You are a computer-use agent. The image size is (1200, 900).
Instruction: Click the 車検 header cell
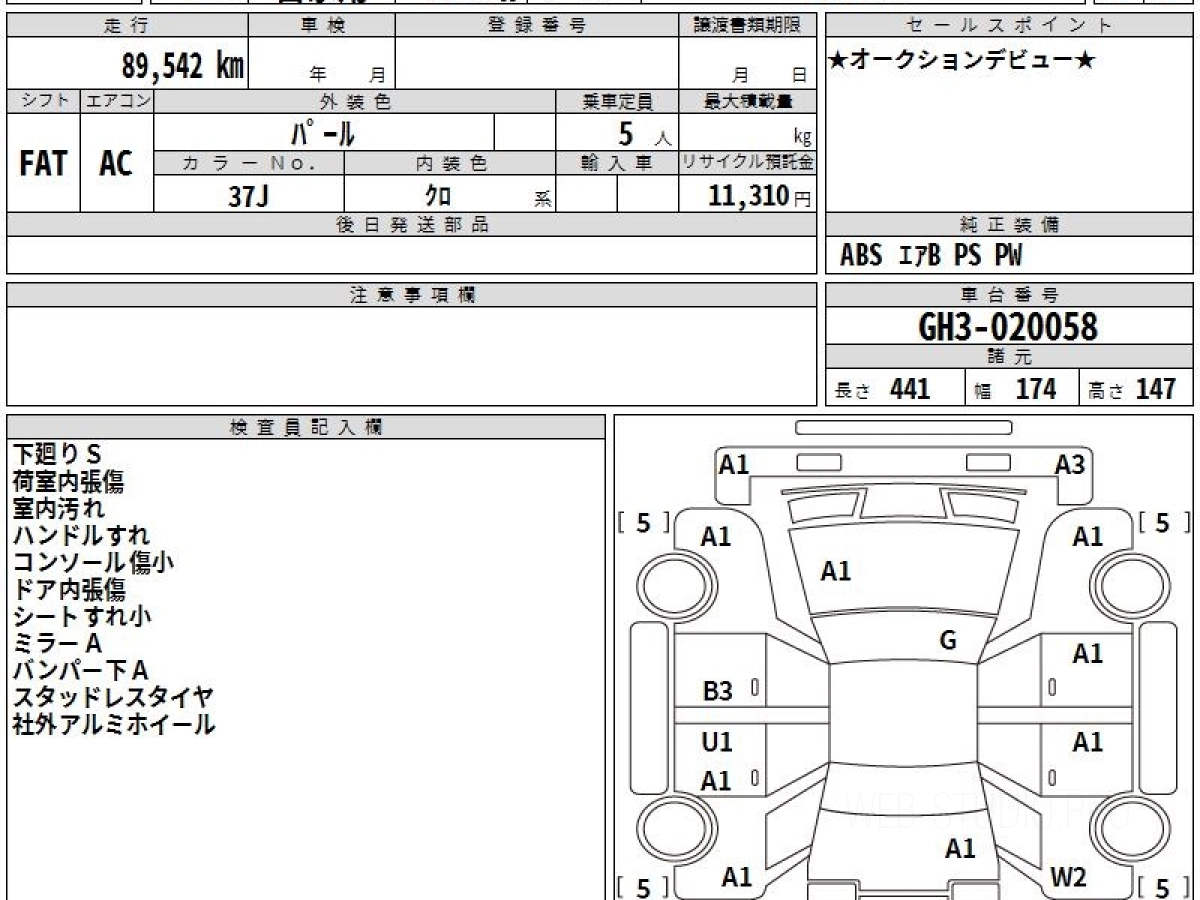321,26
